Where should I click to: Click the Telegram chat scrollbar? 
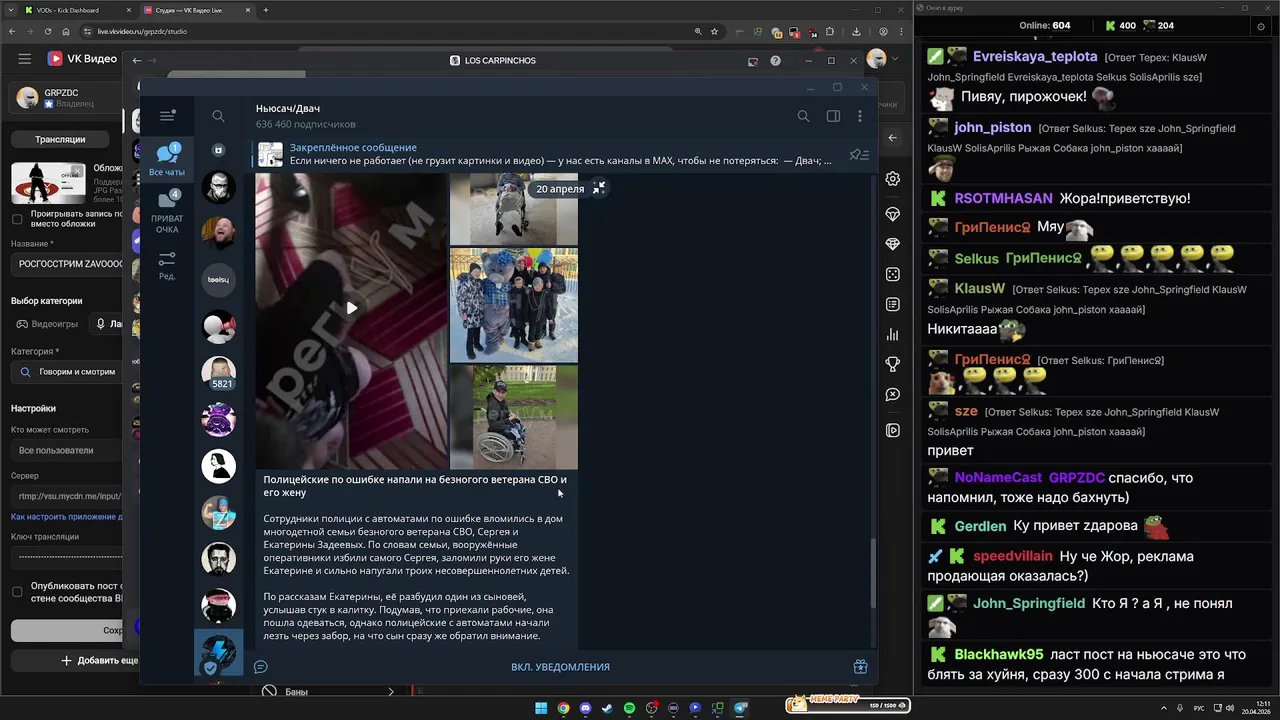point(873,572)
